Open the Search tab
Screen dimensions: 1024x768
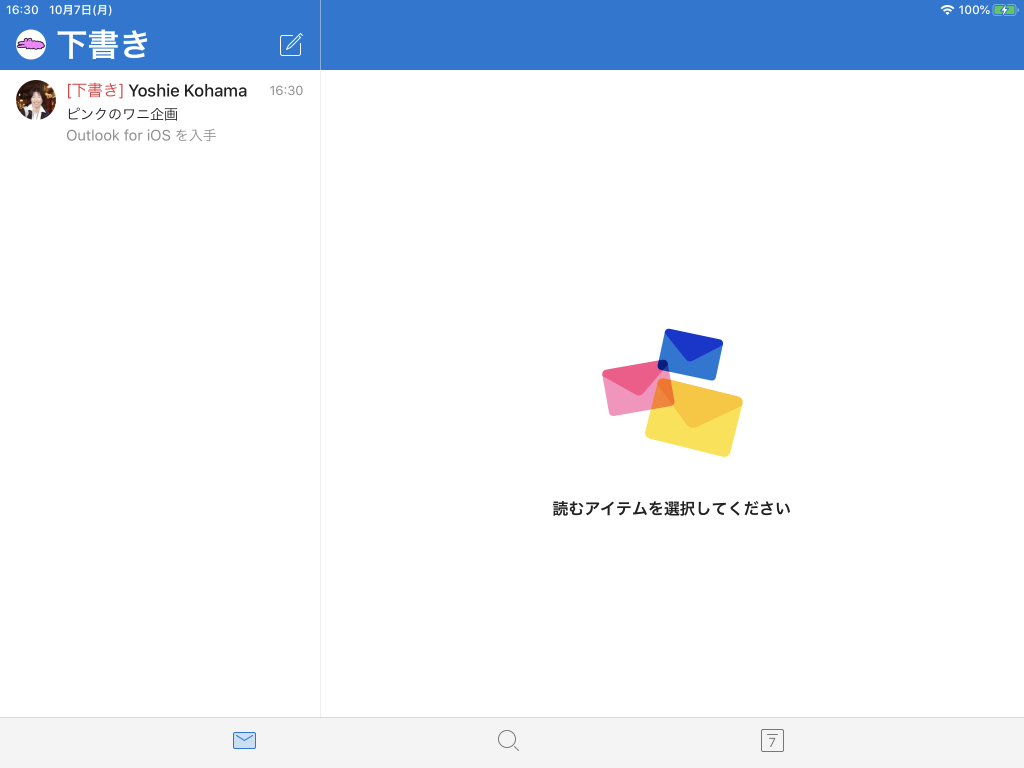508,740
